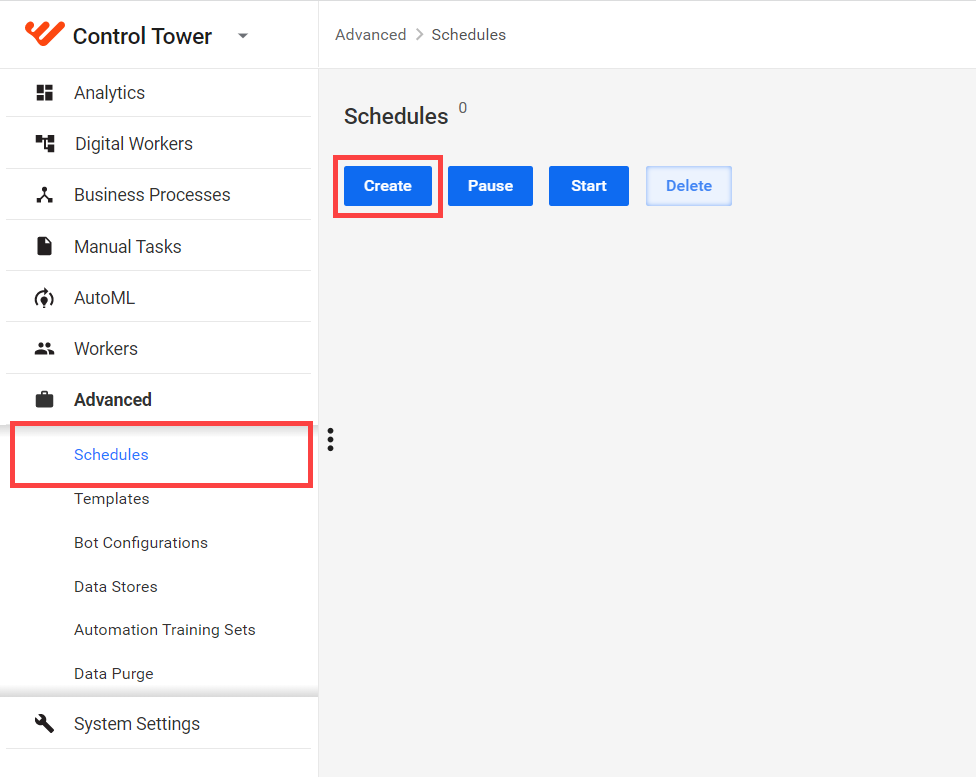The width and height of the screenshot is (976, 777).
Task: Click the Schedules breadcrumb link
Action: click(469, 35)
